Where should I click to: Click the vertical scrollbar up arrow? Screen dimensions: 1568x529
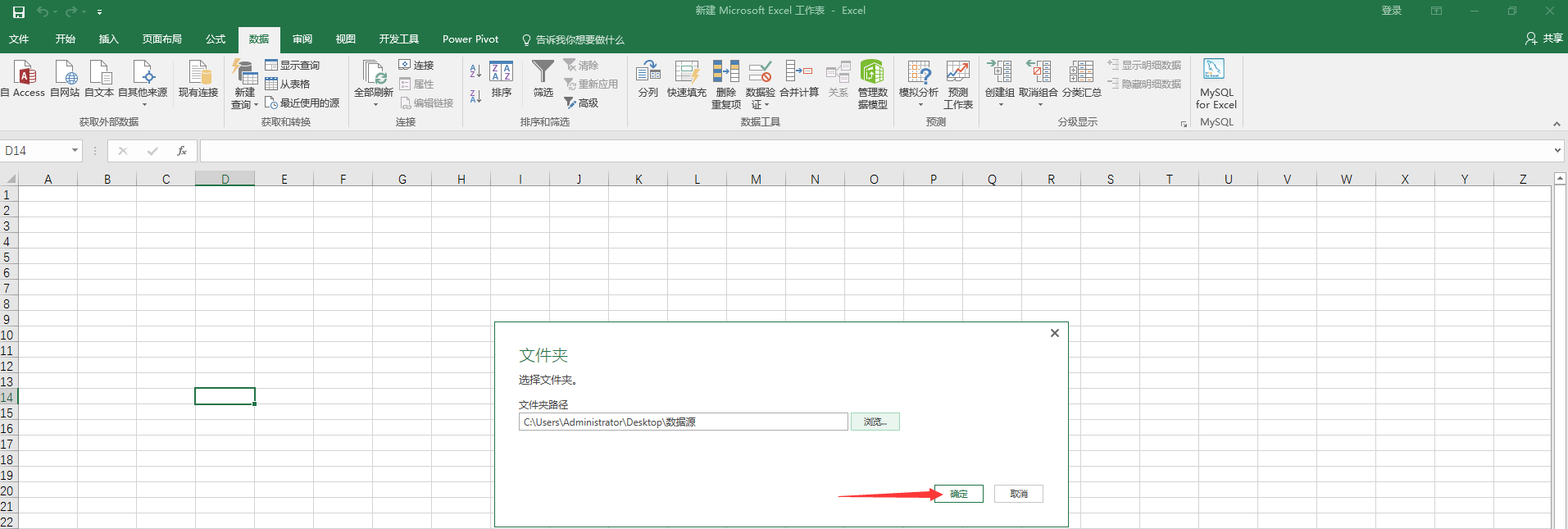click(1560, 178)
